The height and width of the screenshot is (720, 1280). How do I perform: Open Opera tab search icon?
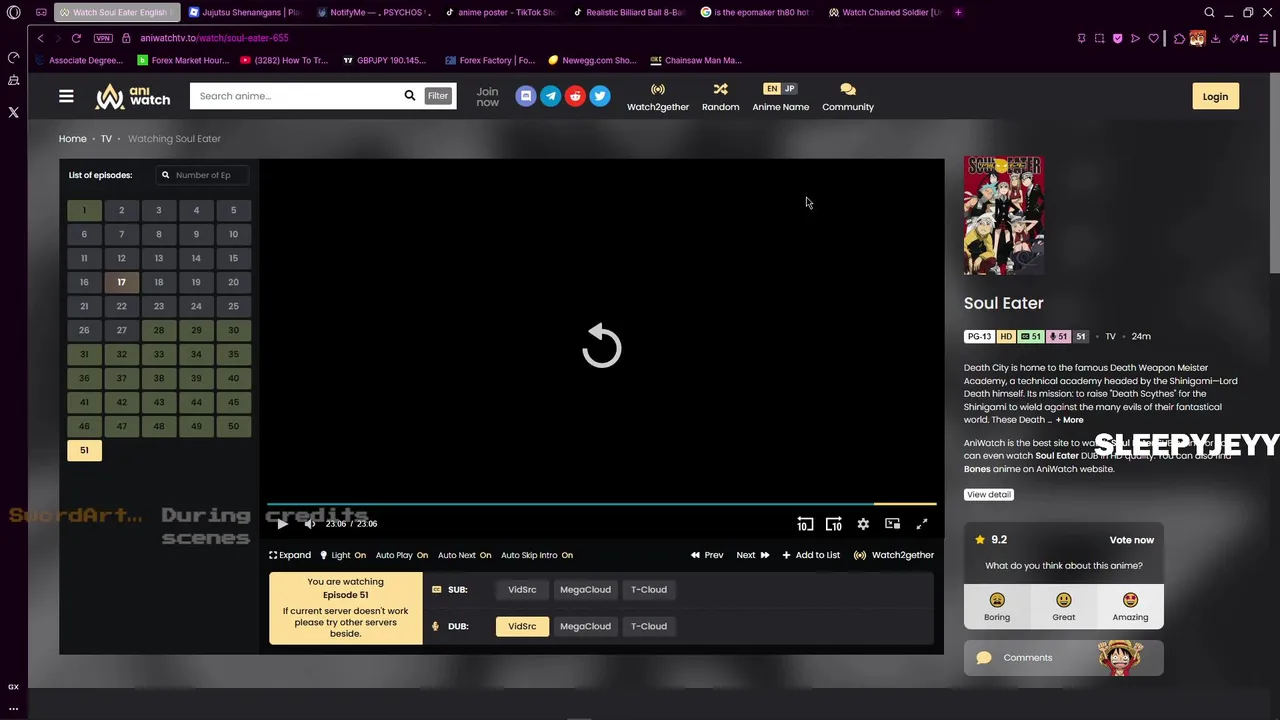[1210, 13]
